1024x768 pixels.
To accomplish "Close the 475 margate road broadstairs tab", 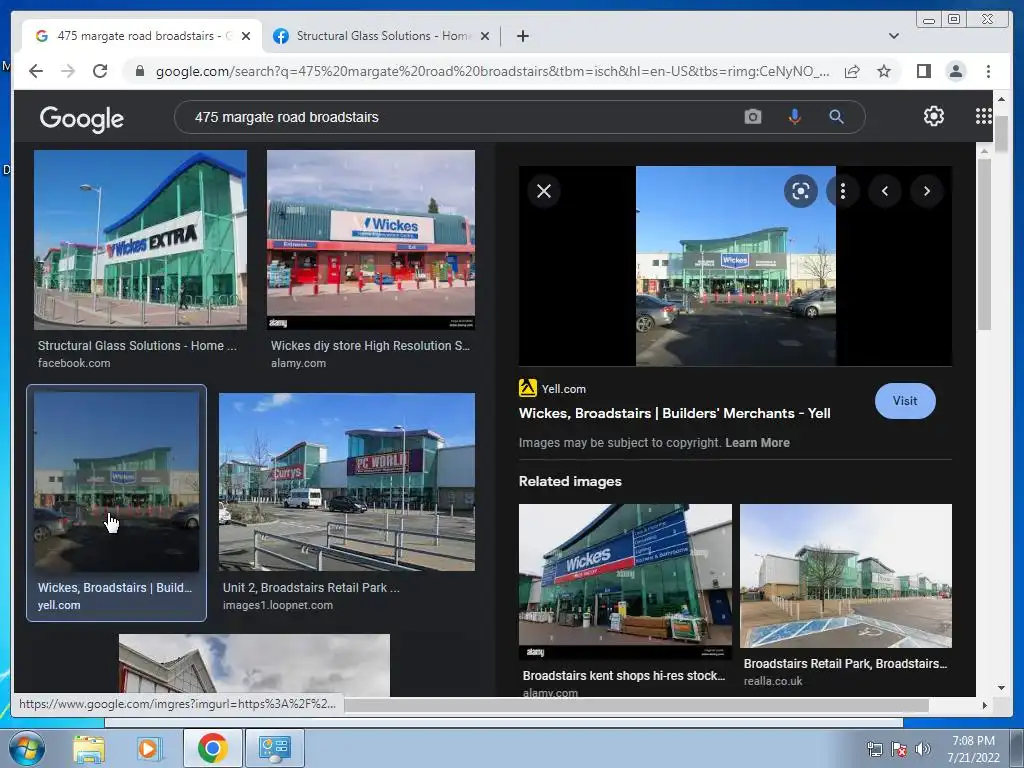I will 246,36.
